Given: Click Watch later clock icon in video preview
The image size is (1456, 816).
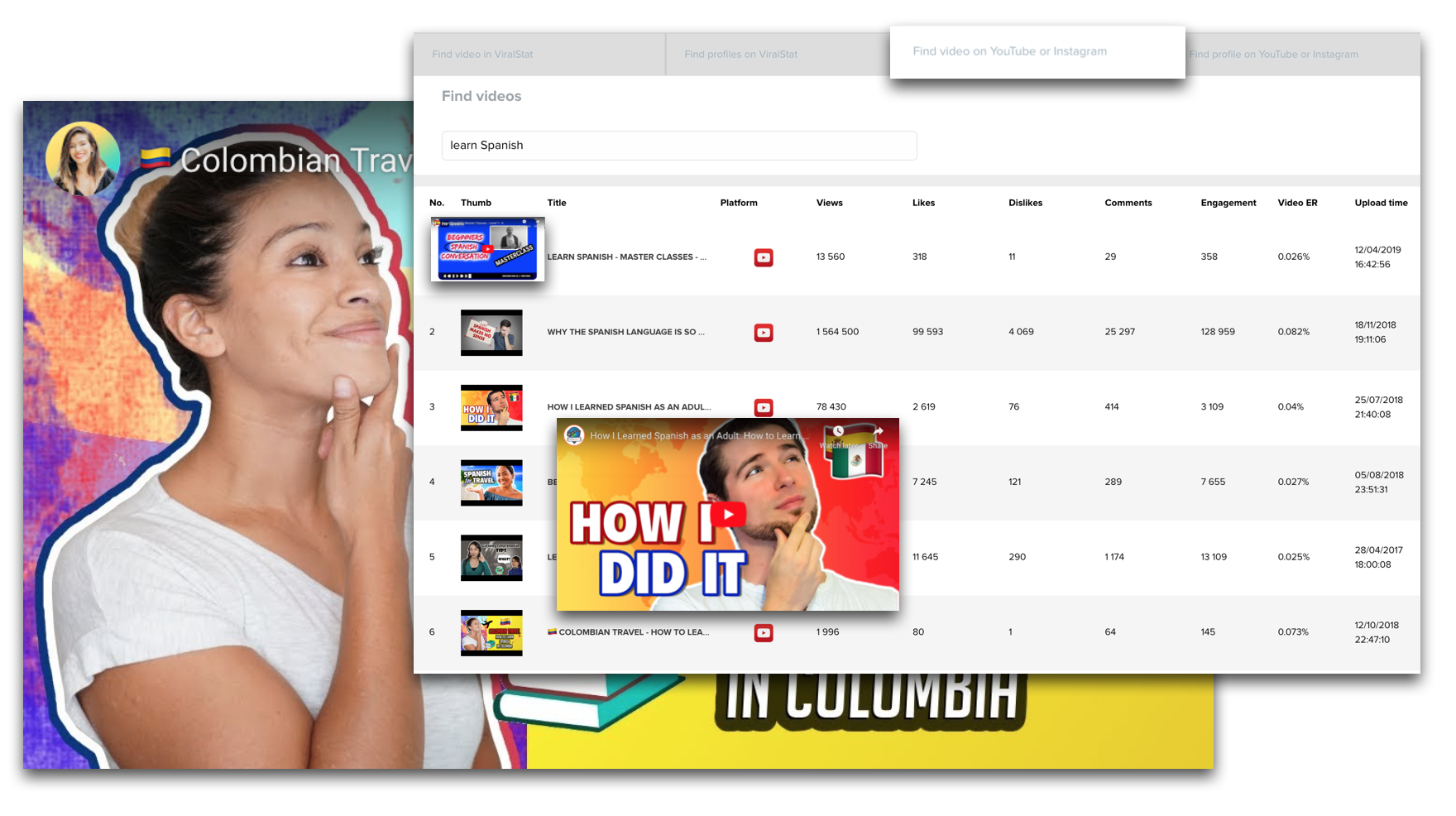Looking at the screenshot, I should 838,432.
